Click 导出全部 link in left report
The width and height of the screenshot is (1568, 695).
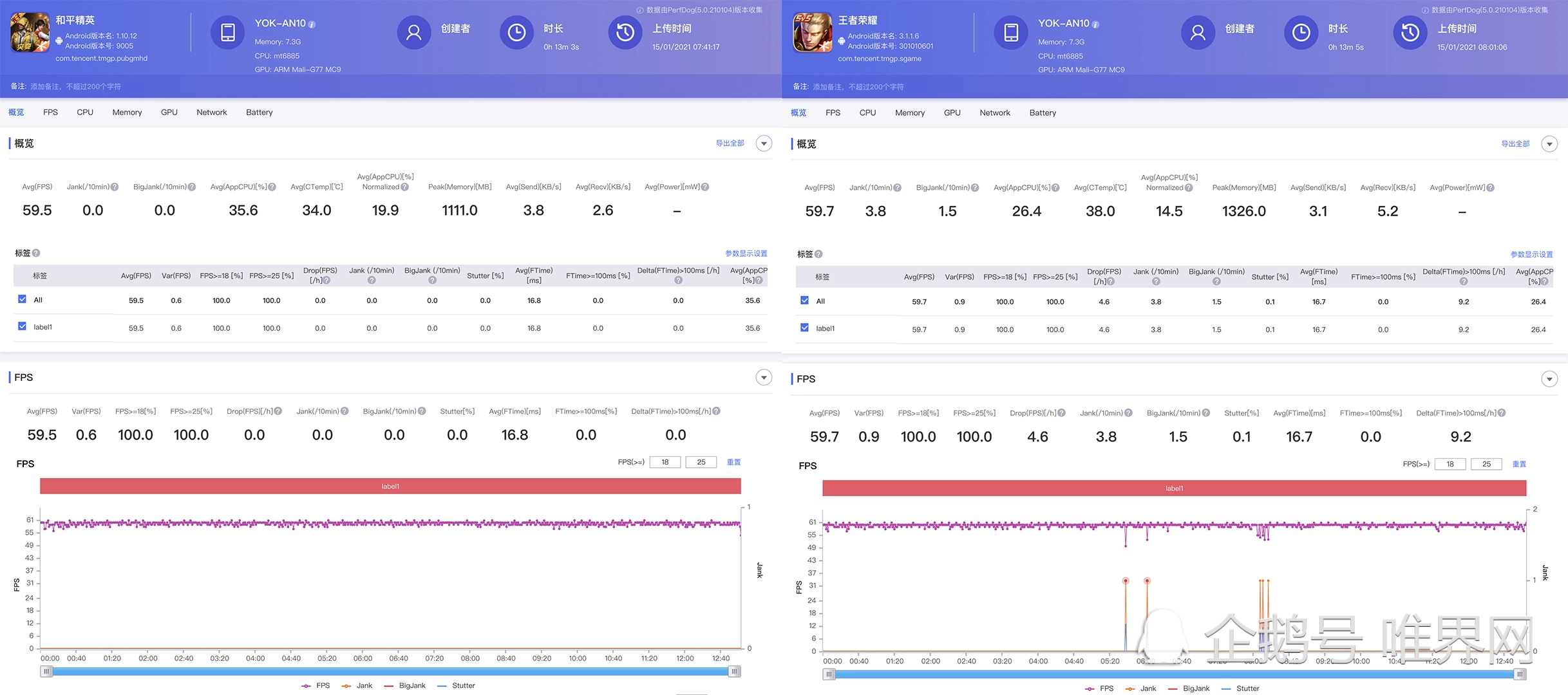click(730, 144)
